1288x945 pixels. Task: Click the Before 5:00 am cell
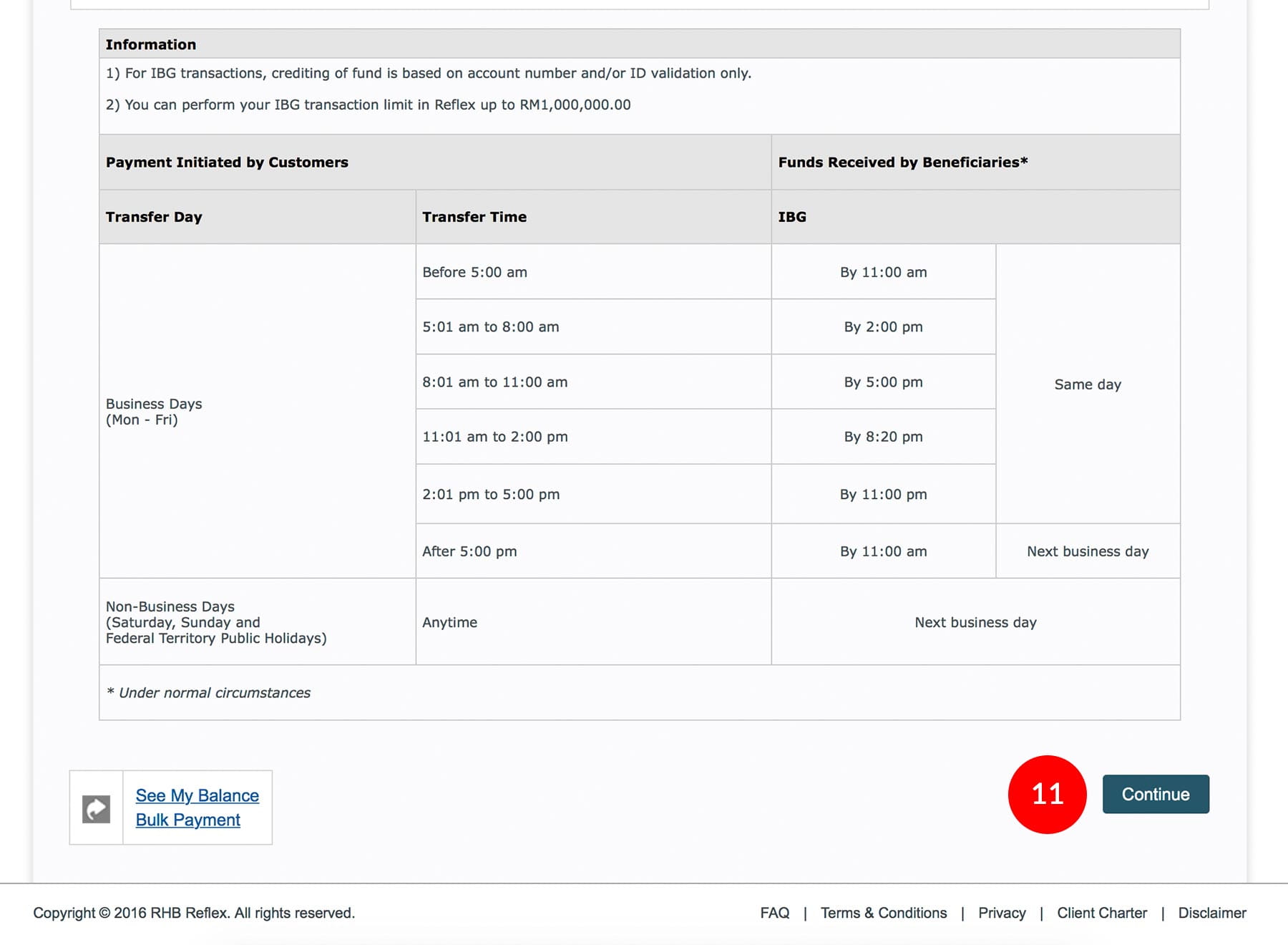coord(474,272)
